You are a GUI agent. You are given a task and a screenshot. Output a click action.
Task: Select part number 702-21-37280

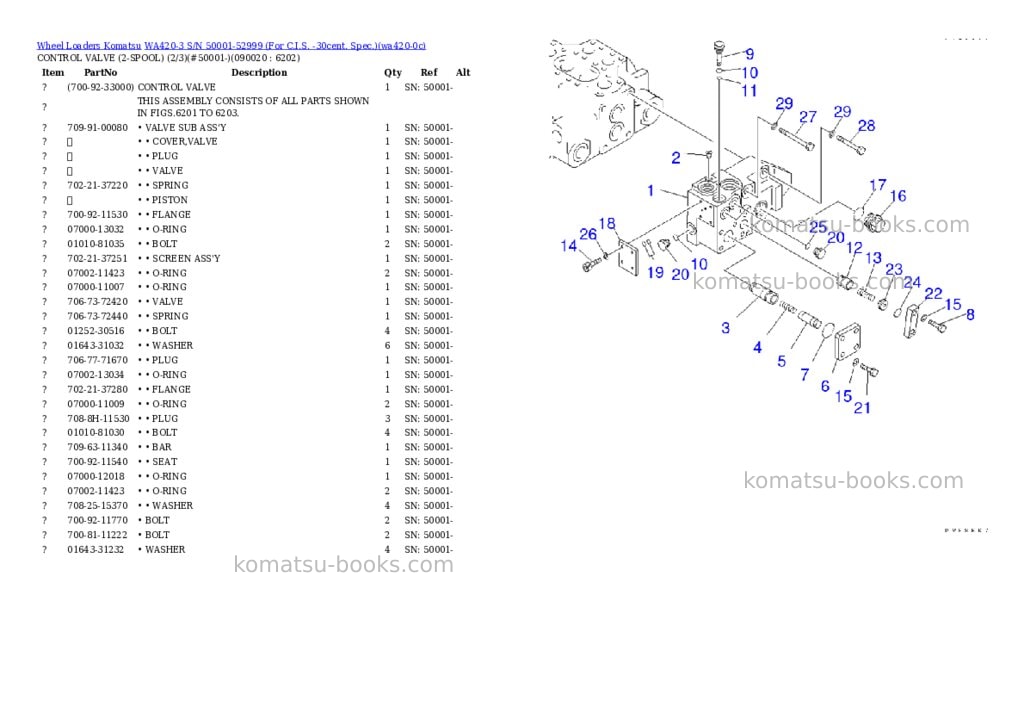pyautogui.click(x=97, y=389)
